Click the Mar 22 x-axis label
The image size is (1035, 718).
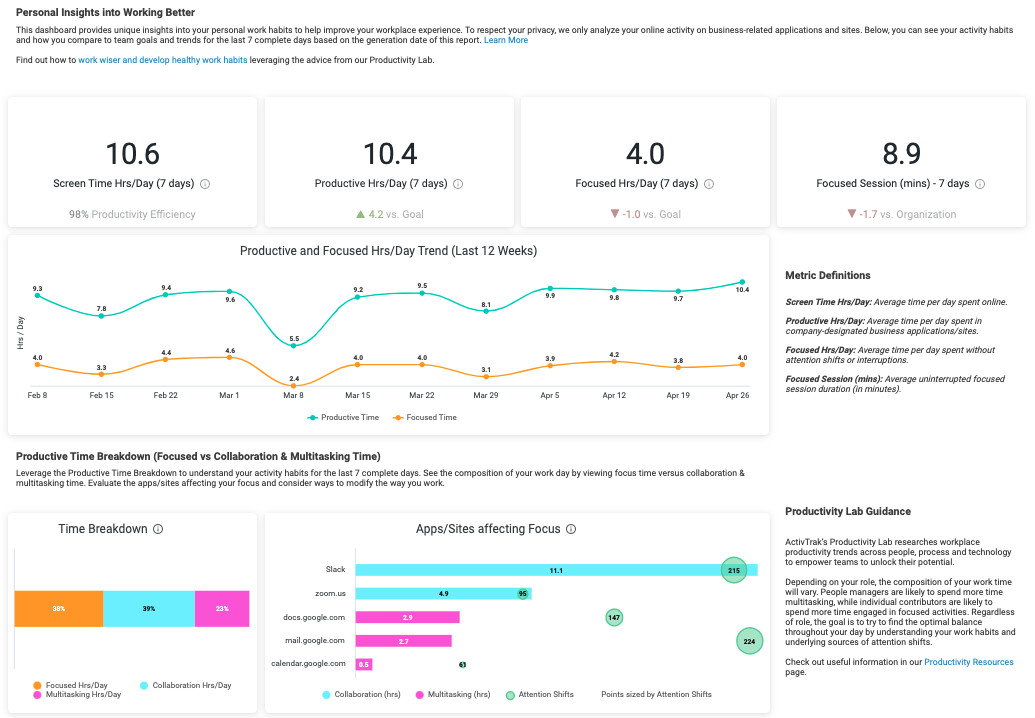(x=422, y=395)
